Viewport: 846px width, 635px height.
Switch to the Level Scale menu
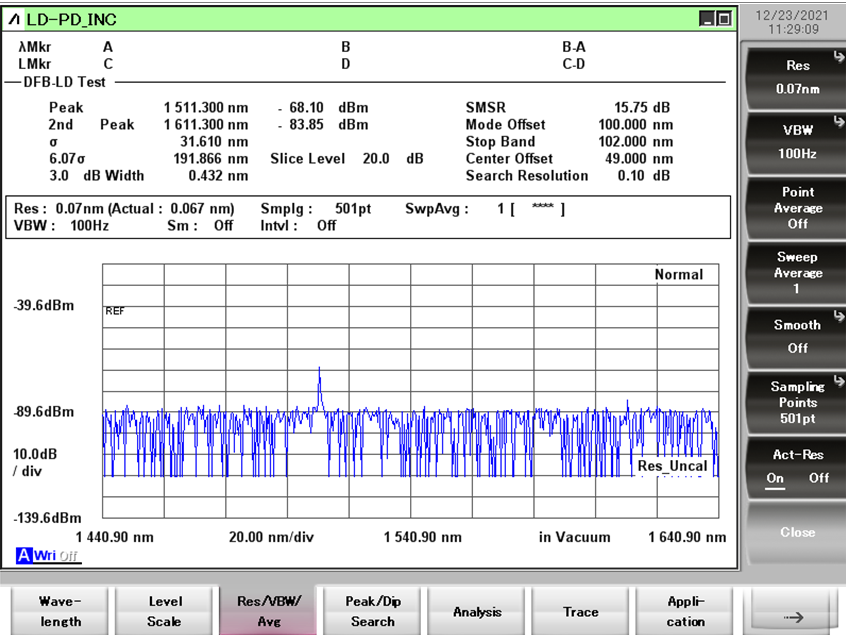(165, 611)
